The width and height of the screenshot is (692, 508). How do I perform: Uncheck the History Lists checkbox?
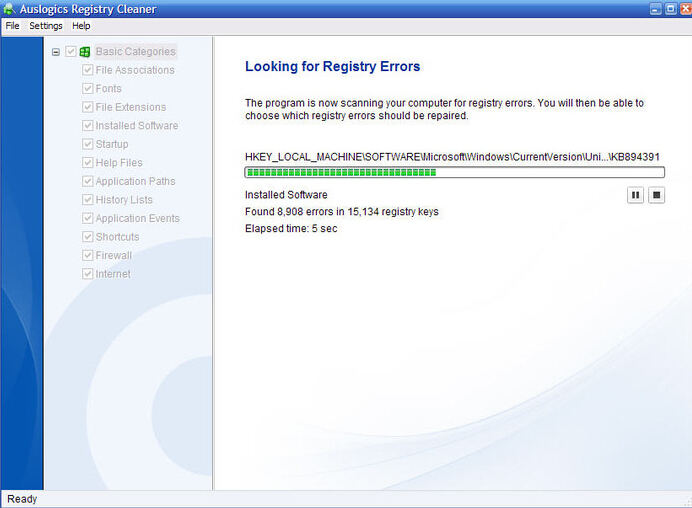coord(87,200)
